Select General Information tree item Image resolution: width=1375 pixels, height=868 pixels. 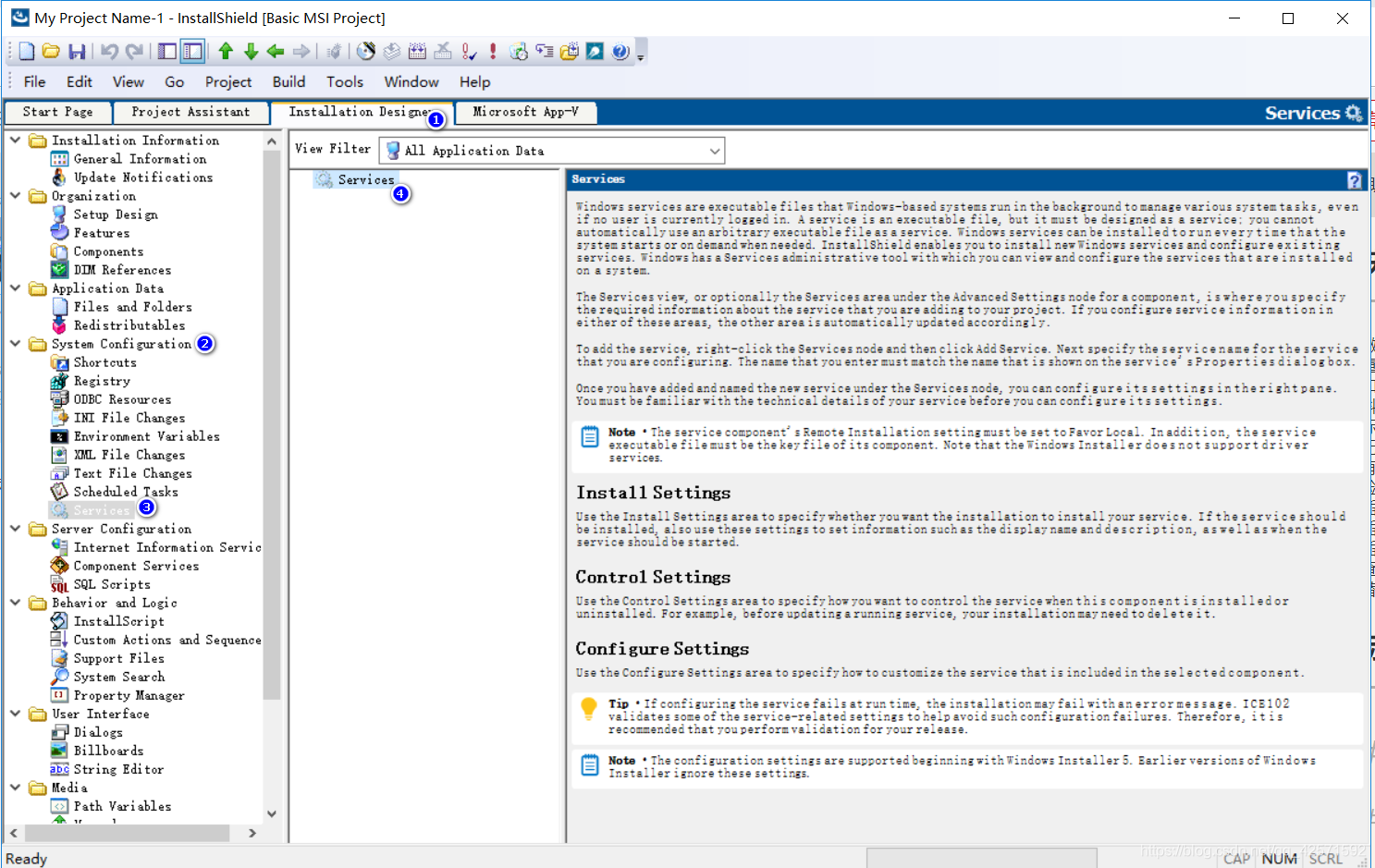click(x=140, y=159)
